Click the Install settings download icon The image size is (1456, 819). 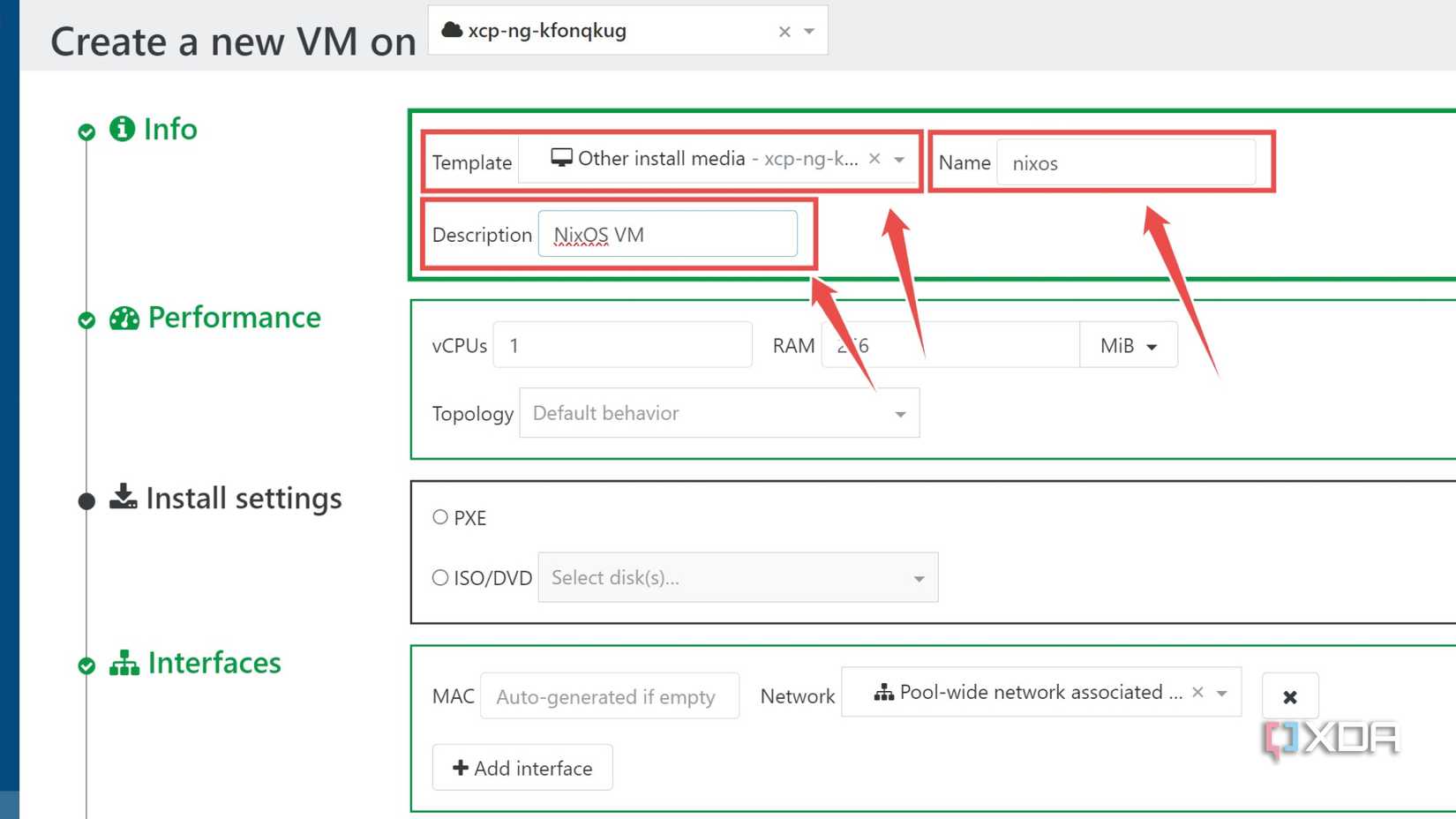[123, 497]
